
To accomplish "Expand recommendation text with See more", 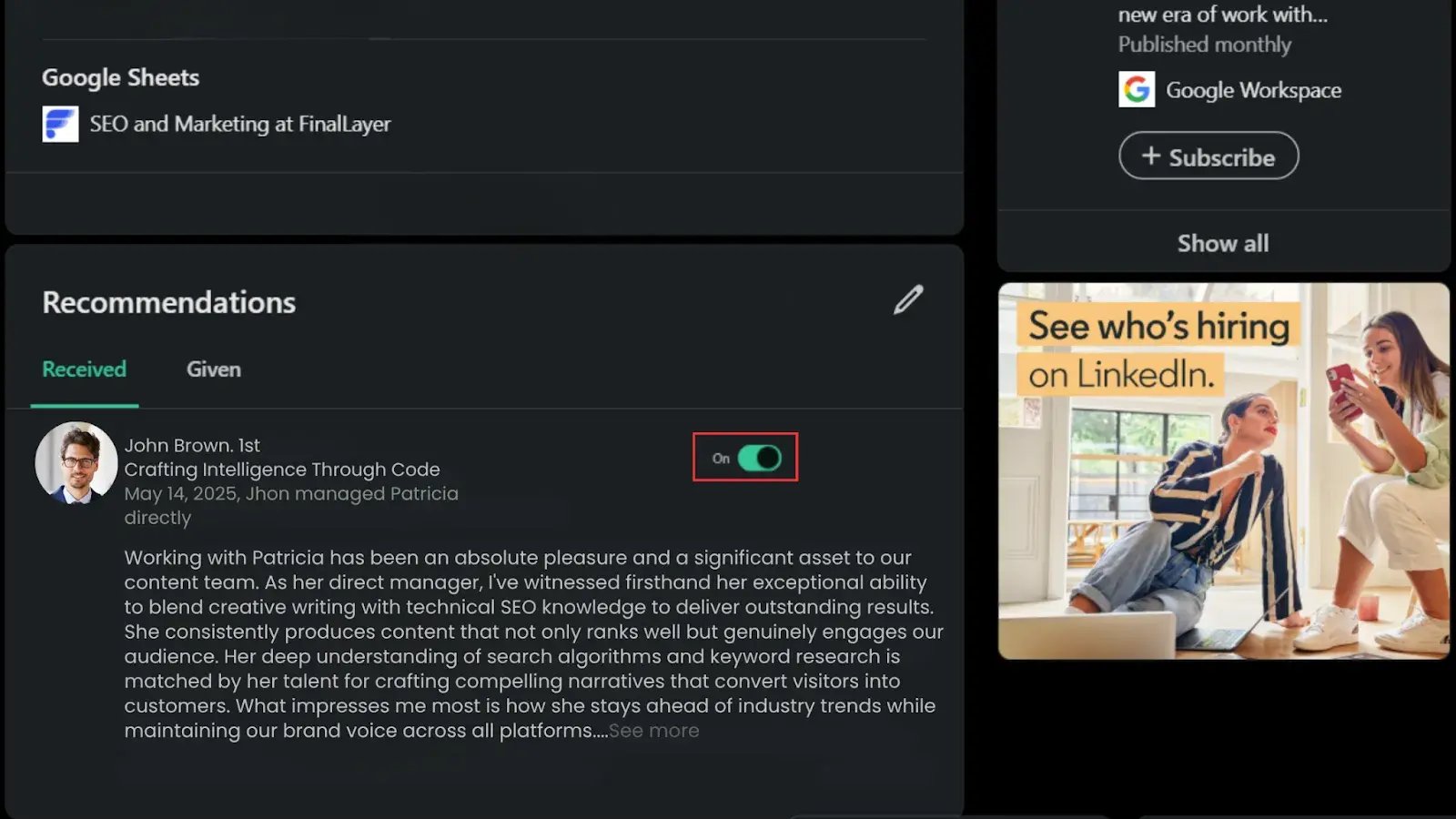I will coord(653,731).
